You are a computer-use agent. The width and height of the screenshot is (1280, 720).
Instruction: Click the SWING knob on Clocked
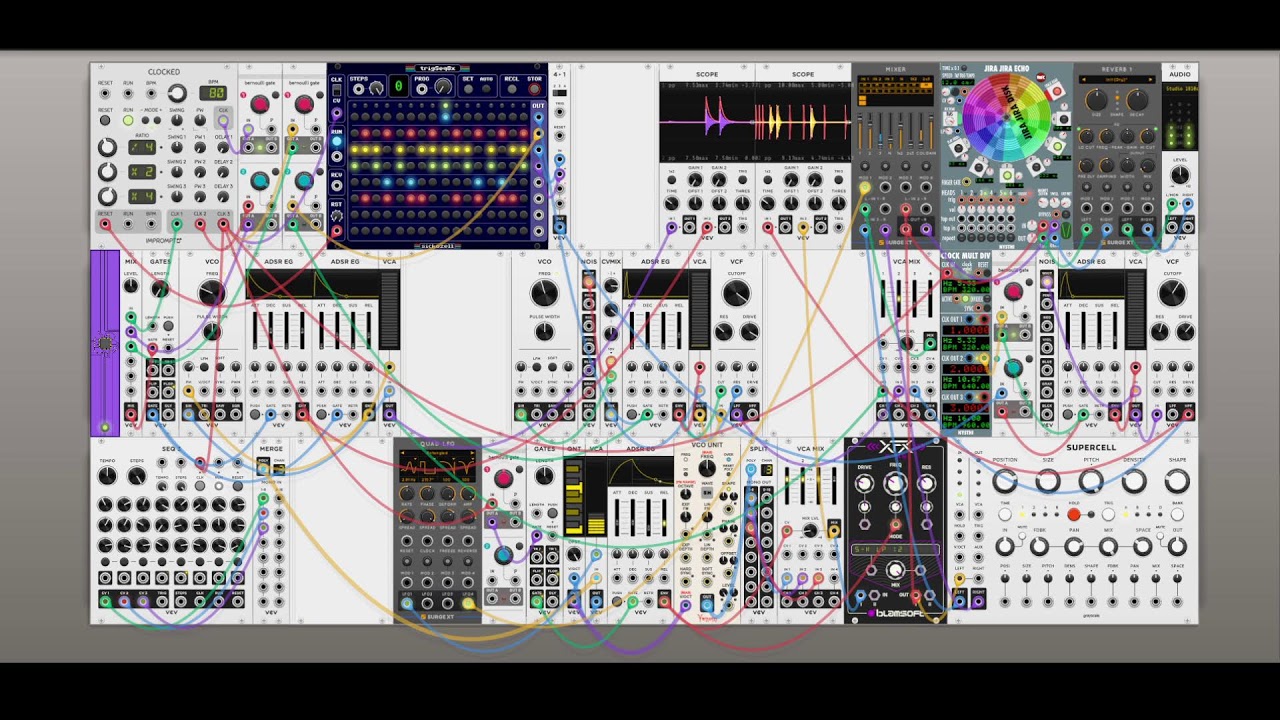tap(177, 120)
